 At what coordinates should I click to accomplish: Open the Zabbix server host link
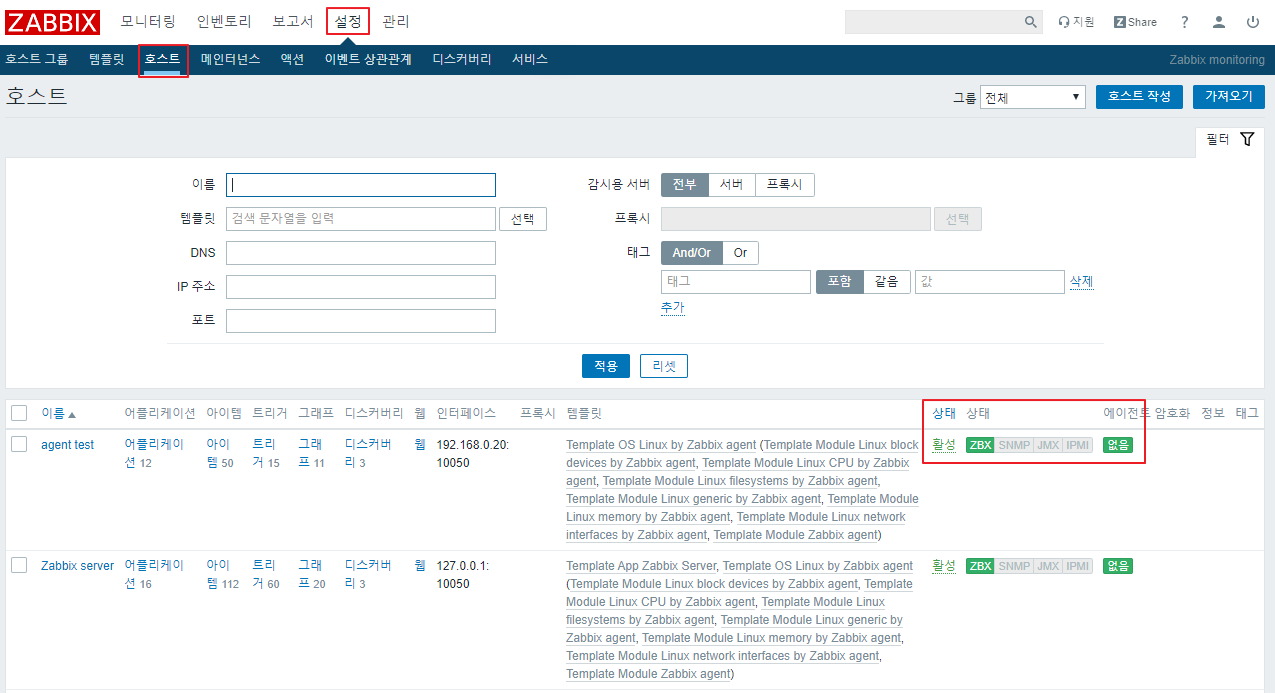coord(78,566)
